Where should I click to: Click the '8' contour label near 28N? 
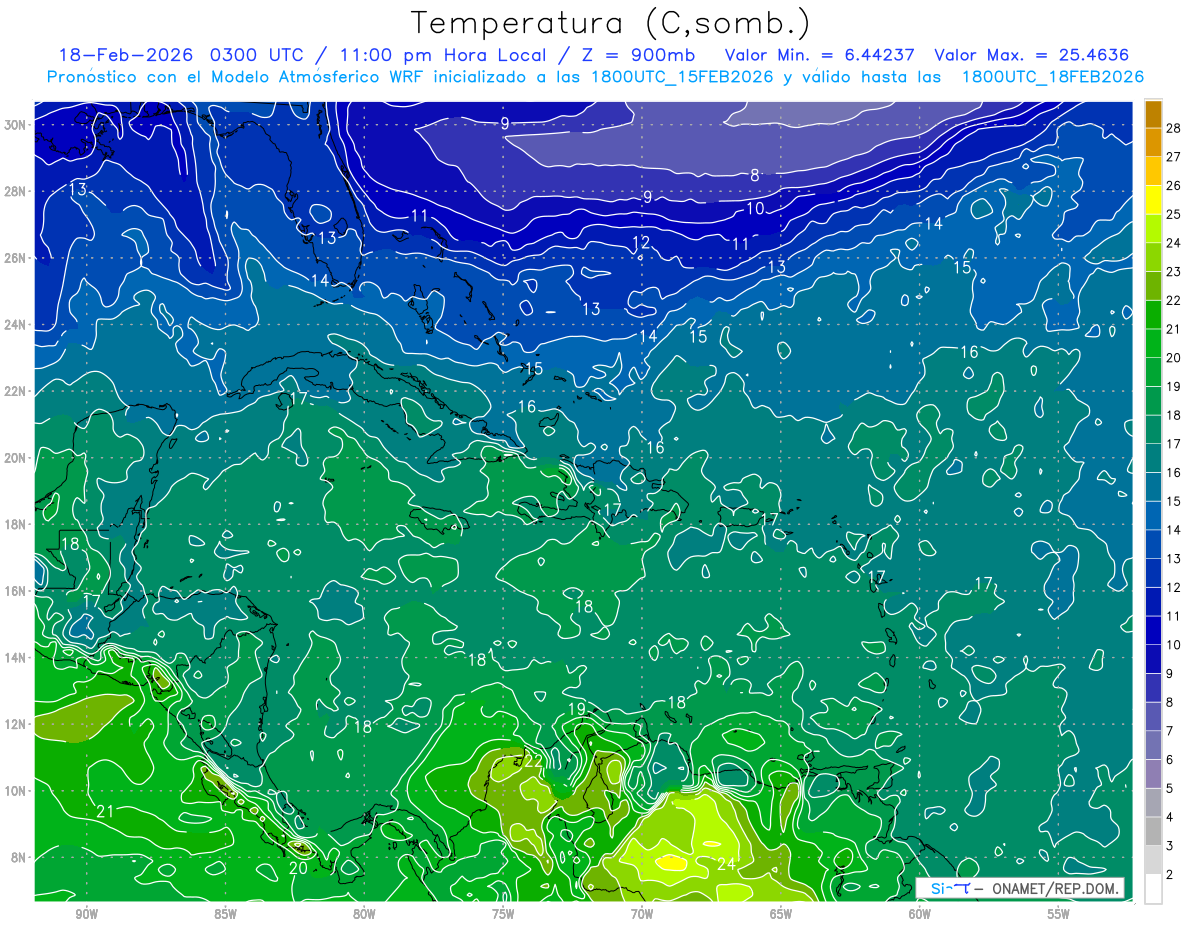pos(755,175)
